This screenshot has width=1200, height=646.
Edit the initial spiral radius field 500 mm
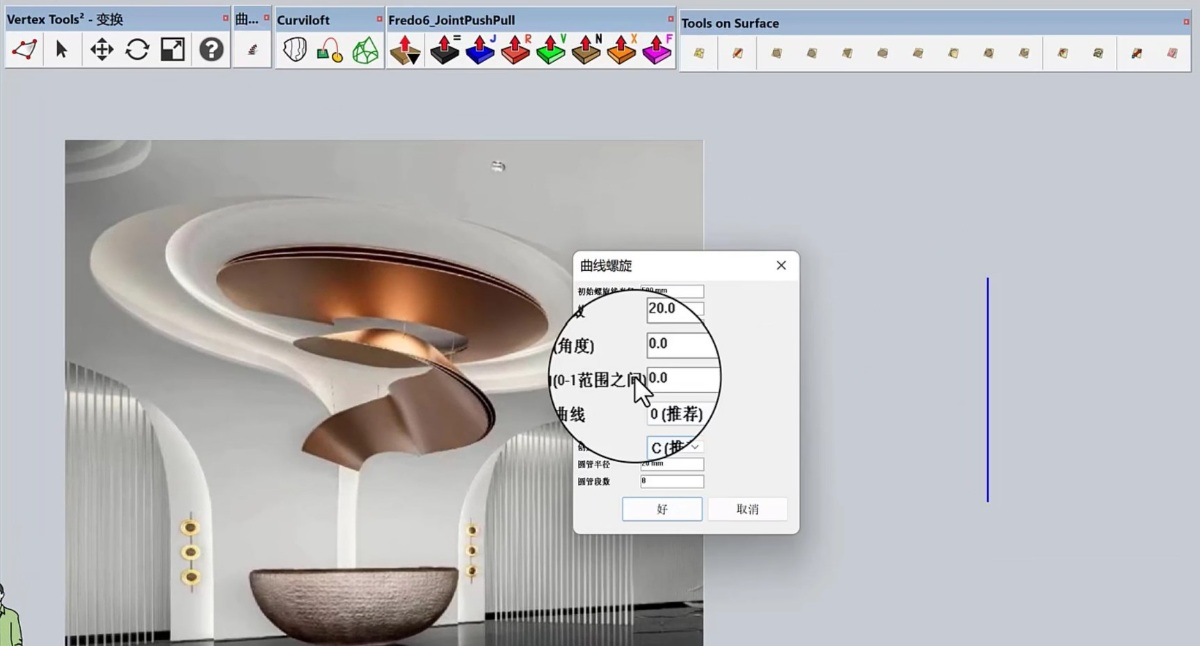pyautogui.click(x=672, y=292)
